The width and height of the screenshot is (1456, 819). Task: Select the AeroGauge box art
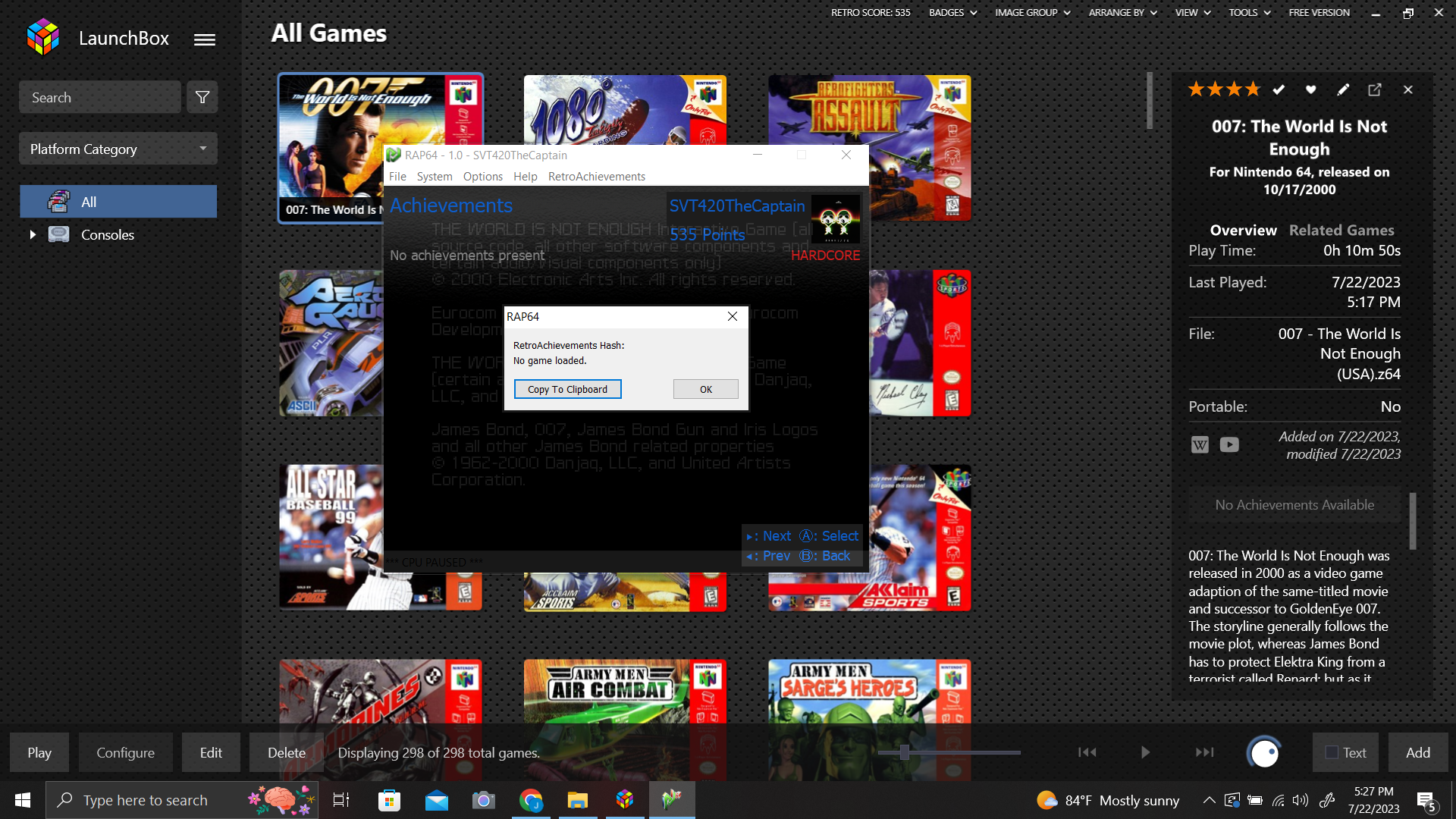(x=331, y=343)
